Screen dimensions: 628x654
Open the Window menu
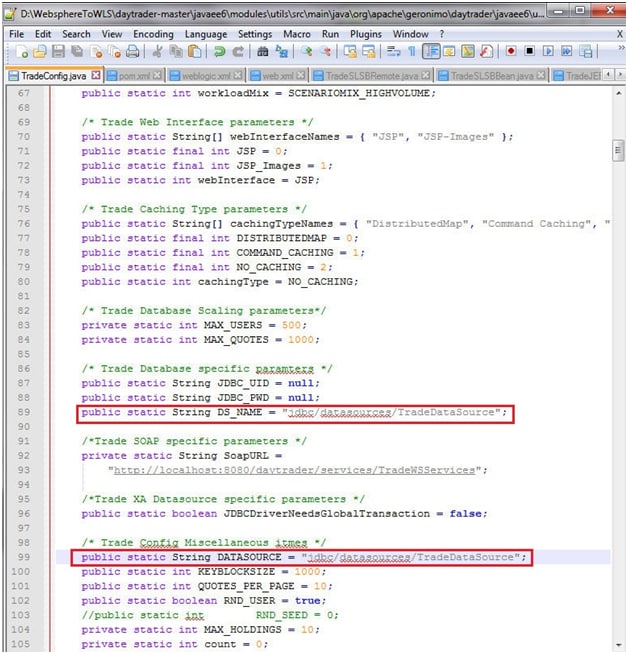pos(410,34)
